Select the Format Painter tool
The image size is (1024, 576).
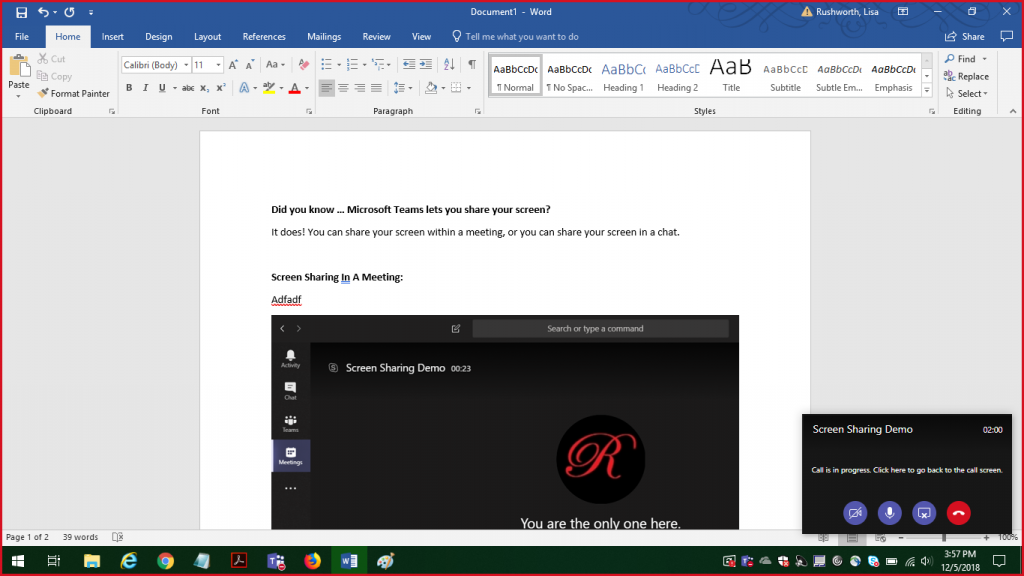[74, 93]
